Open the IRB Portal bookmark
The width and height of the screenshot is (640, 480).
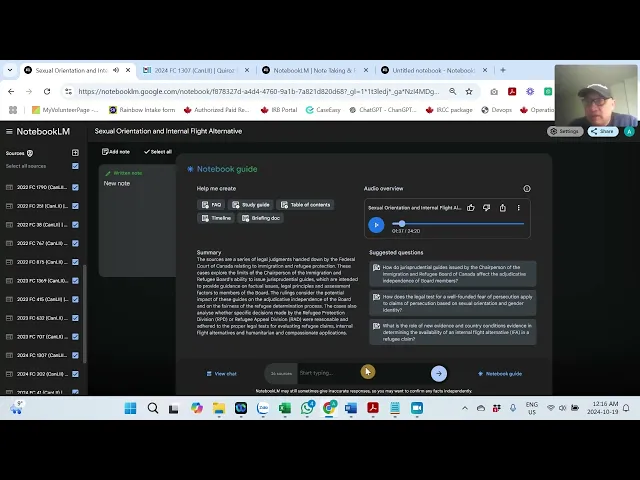pyautogui.click(x=279, y=110)
